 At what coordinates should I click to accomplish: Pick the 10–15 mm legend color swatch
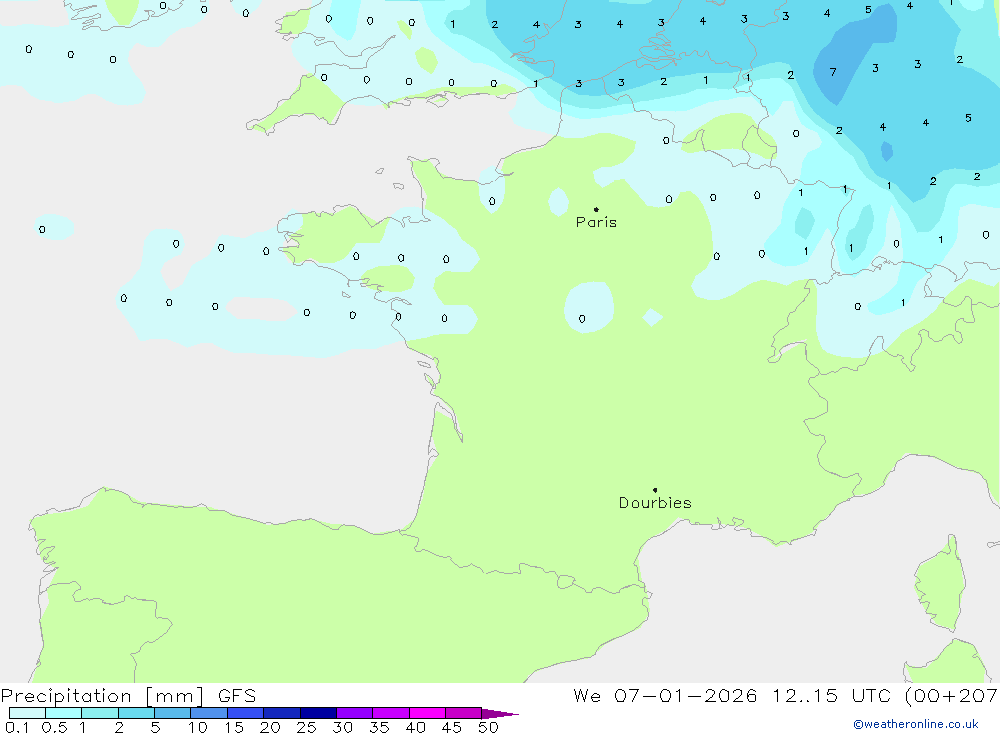click(209, 713)
